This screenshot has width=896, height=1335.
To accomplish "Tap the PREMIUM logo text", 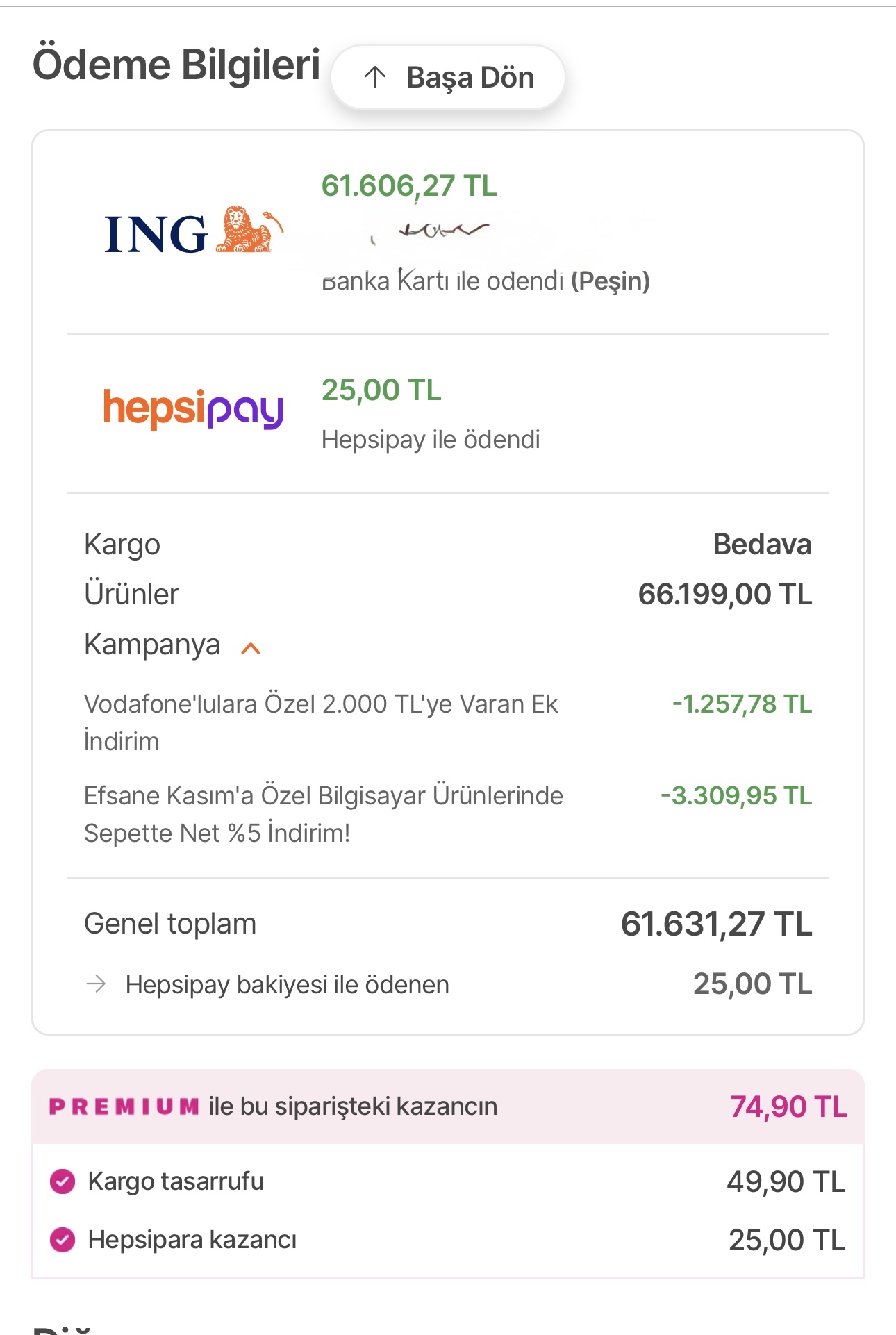I will click(x=124, y=1106).
